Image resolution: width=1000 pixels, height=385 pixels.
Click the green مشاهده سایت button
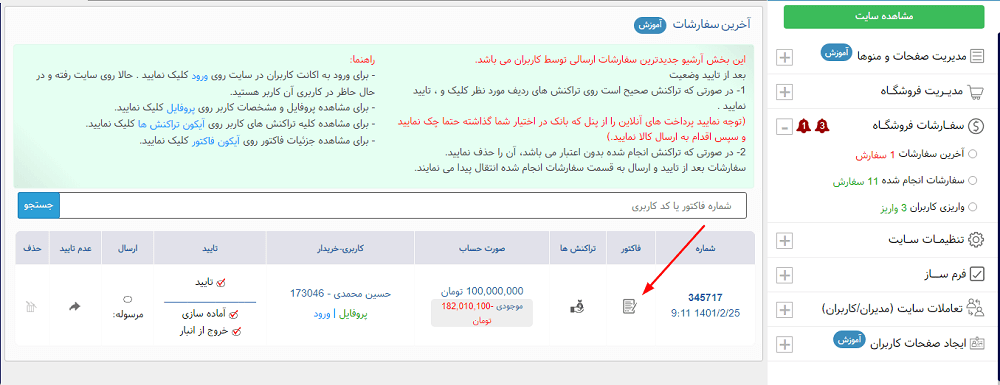pos(884,17)
